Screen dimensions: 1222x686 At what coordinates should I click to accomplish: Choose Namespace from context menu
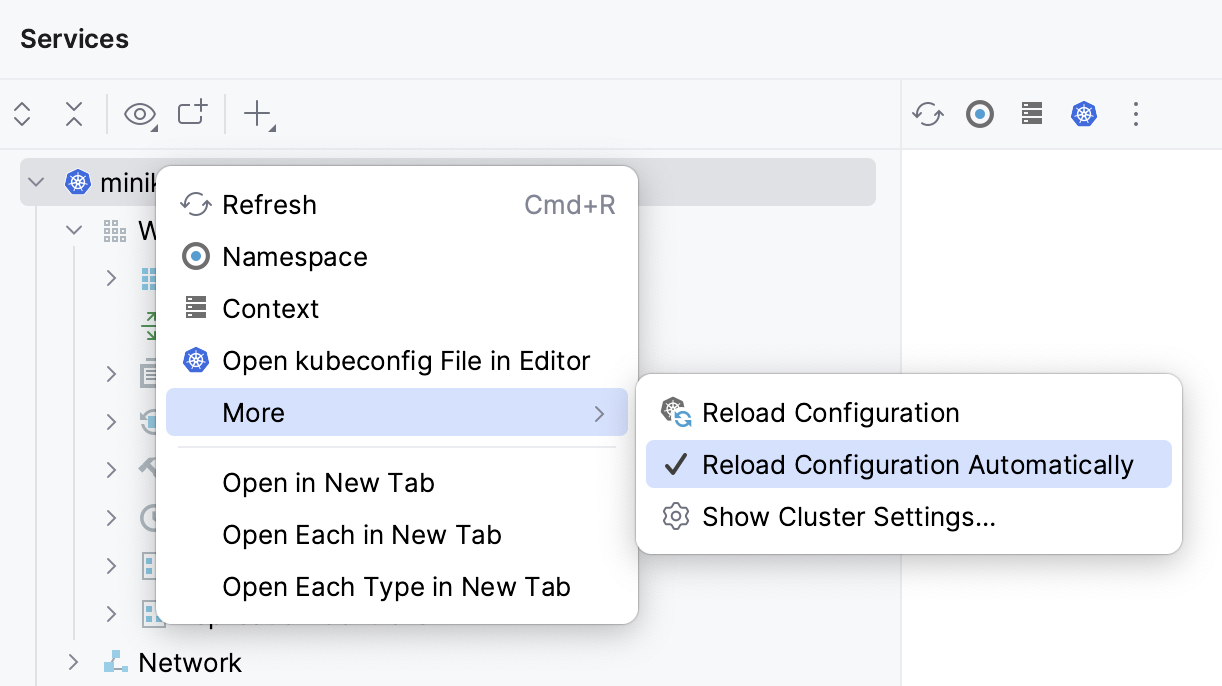397,257
